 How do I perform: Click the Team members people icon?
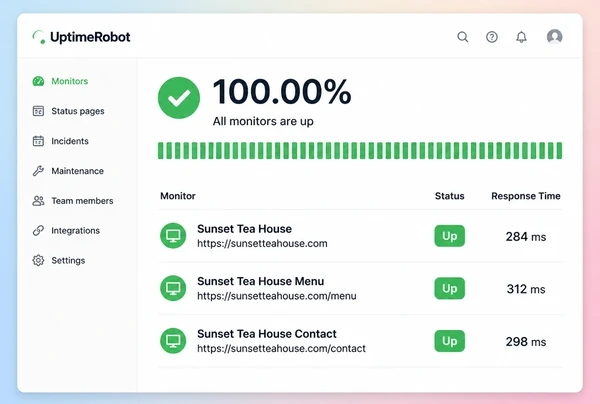coord(38,200)
